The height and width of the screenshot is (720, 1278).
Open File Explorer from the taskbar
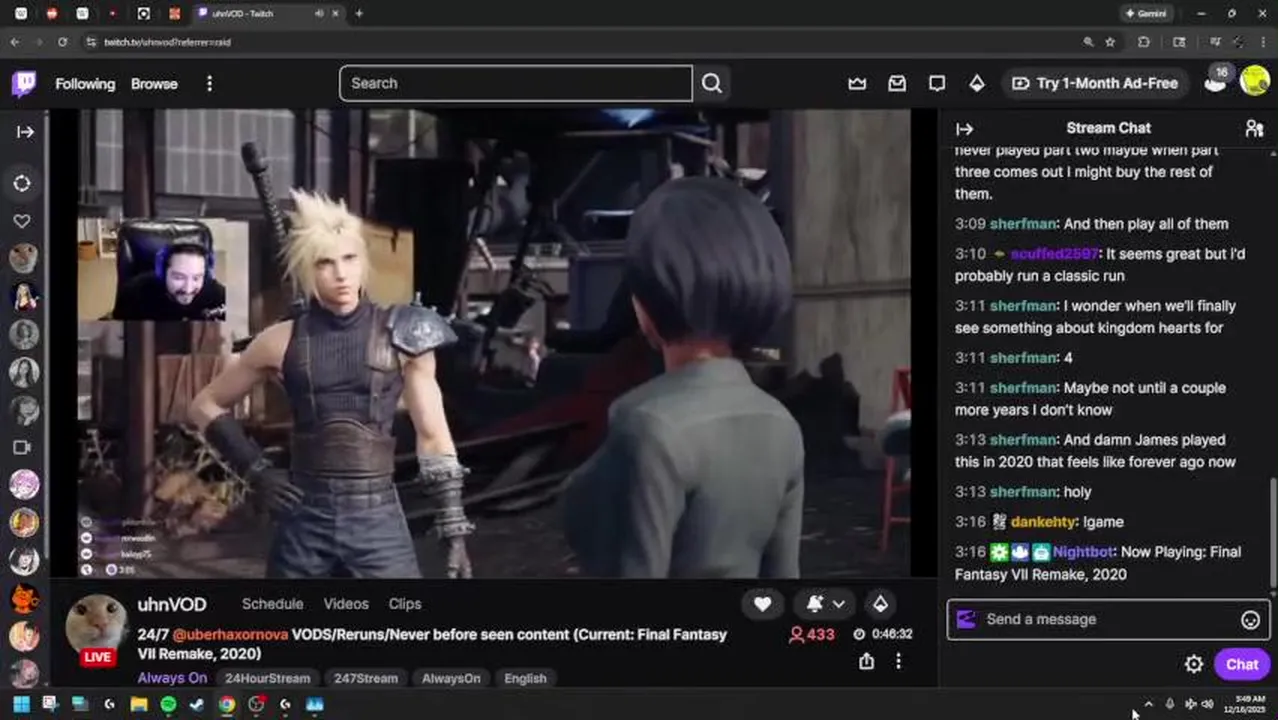[x=139, y=704]
